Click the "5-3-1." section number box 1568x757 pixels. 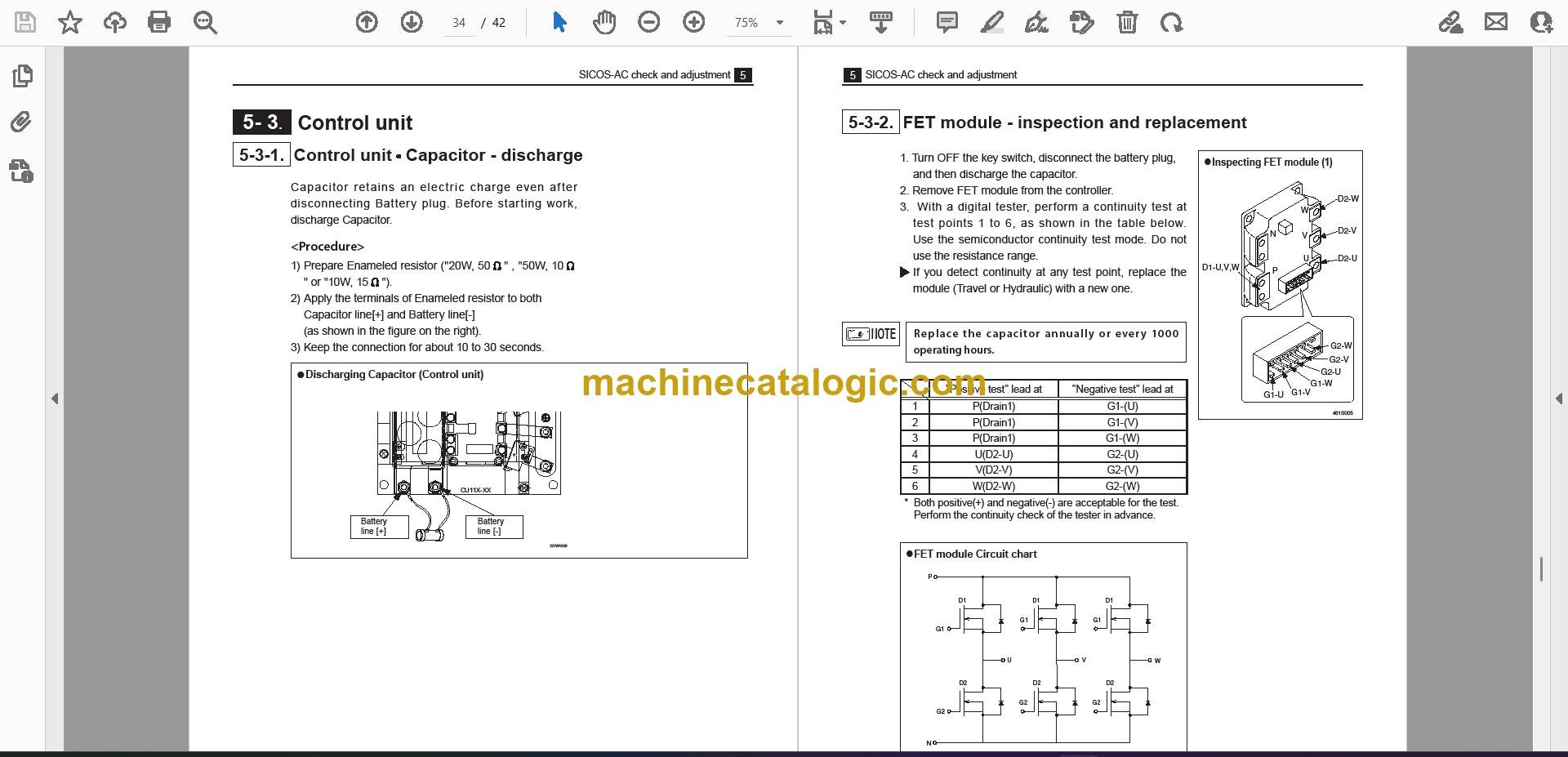pos(261,155)
